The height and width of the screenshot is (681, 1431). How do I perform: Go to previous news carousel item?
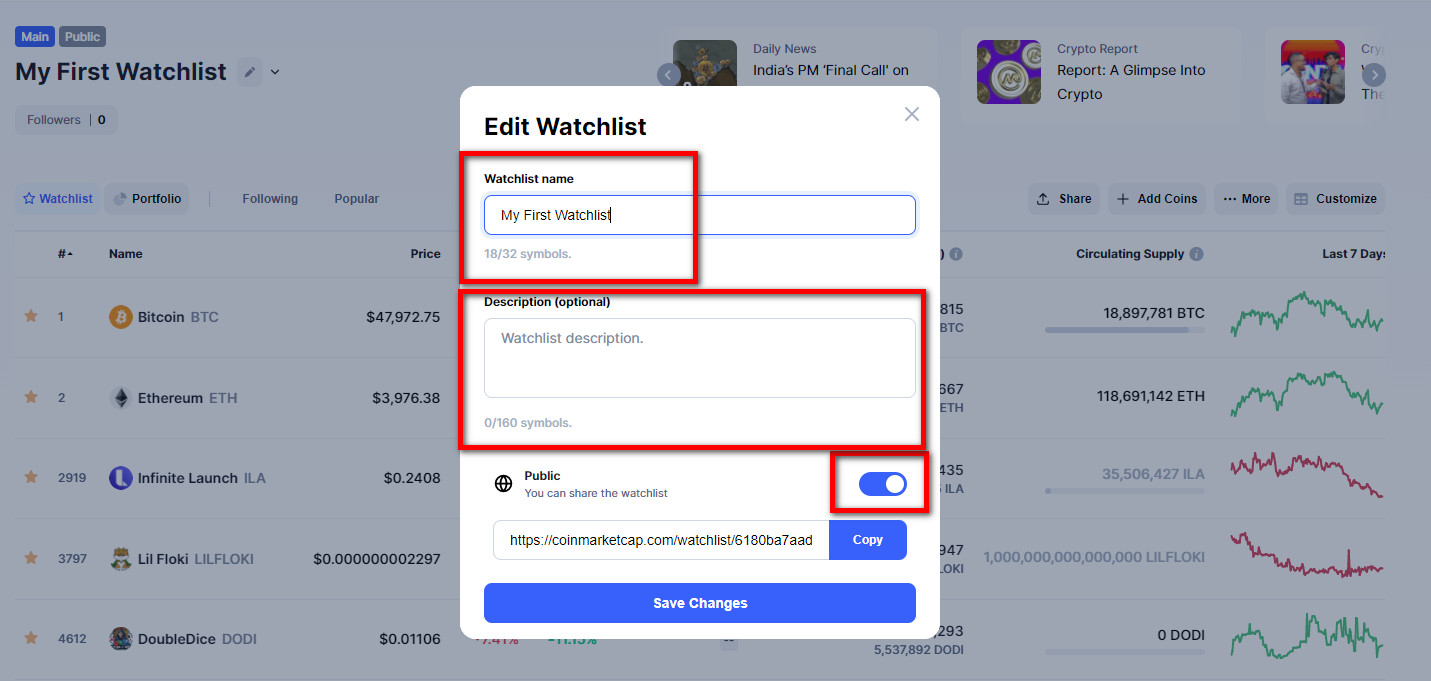669,74
